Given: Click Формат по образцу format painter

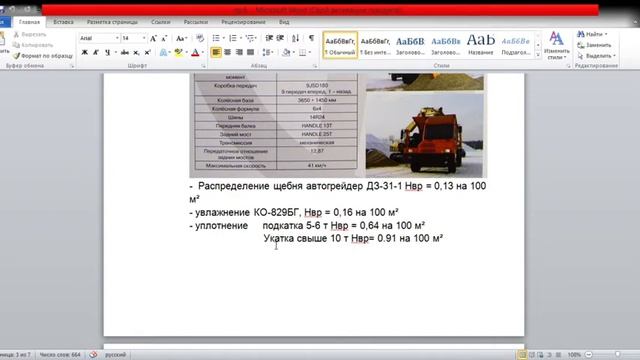Looking at the screenshot, I should tap(43, 56).
